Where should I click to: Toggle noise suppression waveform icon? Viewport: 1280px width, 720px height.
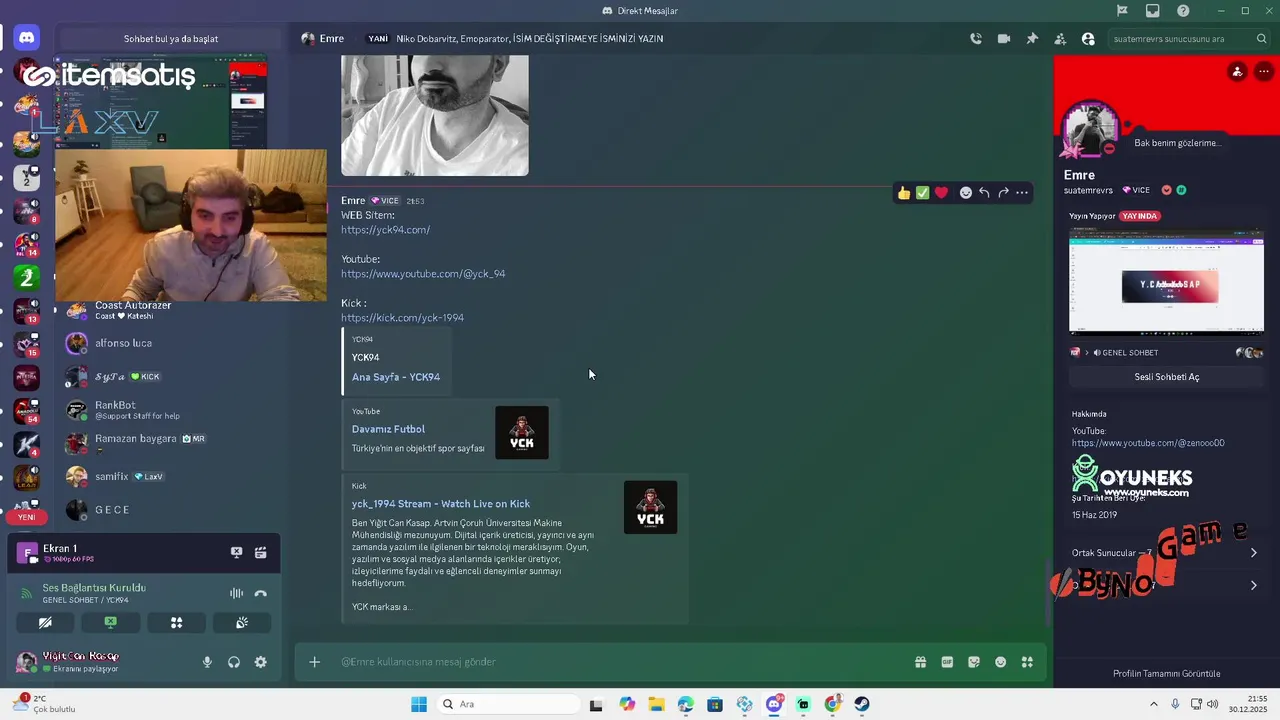coord(236,593)
